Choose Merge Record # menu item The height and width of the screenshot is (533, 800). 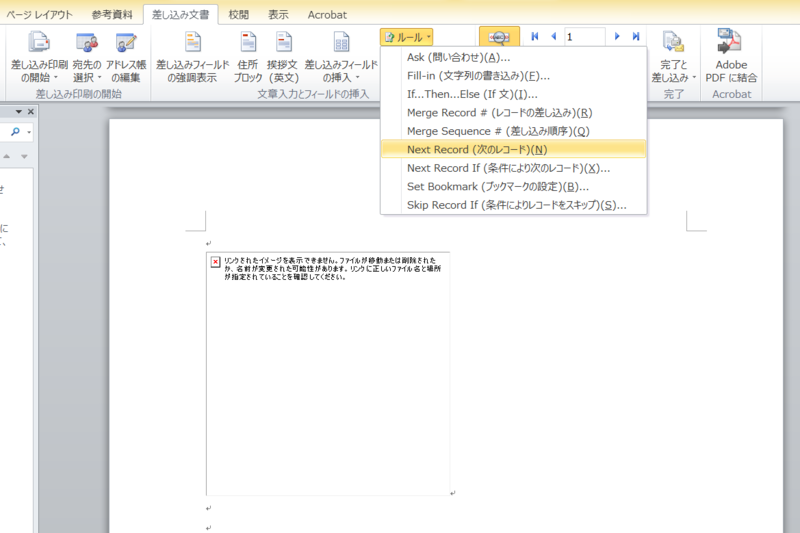coord(513,113)
